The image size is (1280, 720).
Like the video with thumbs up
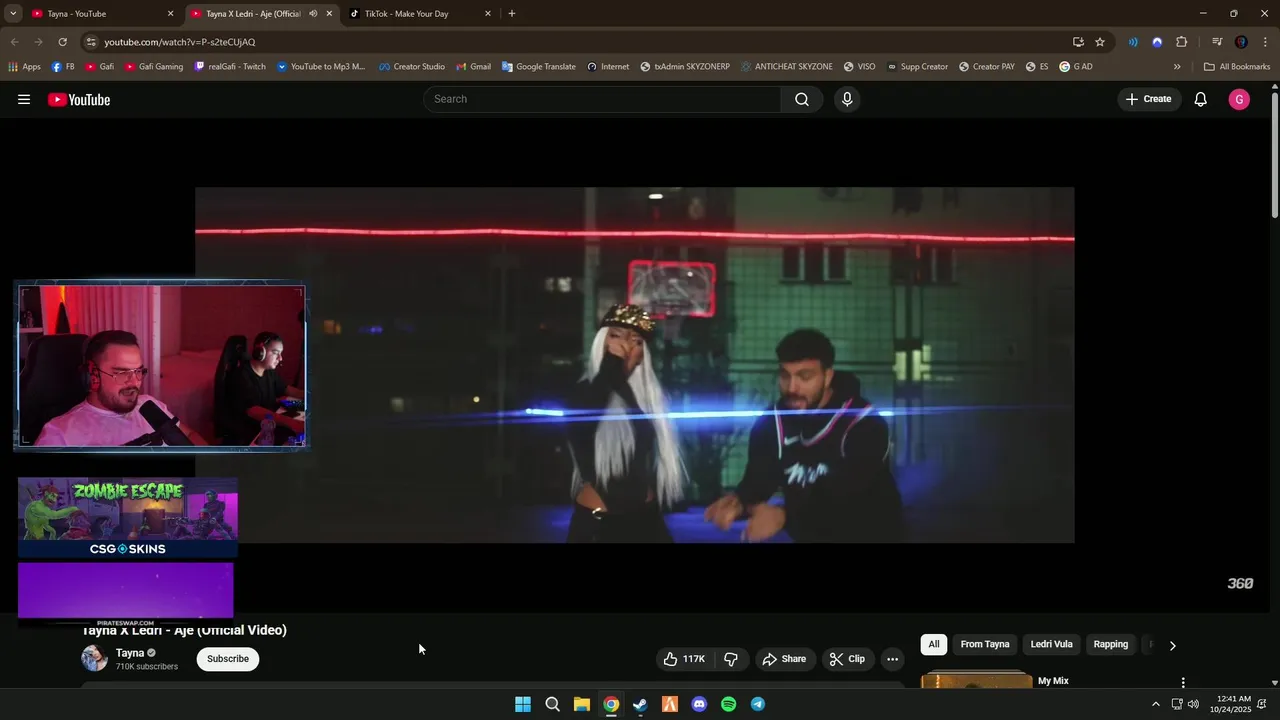tap(685, 659)
